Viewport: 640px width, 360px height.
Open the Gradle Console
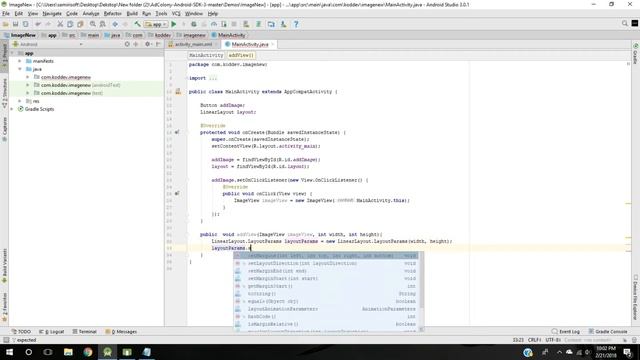click(608, 331)
